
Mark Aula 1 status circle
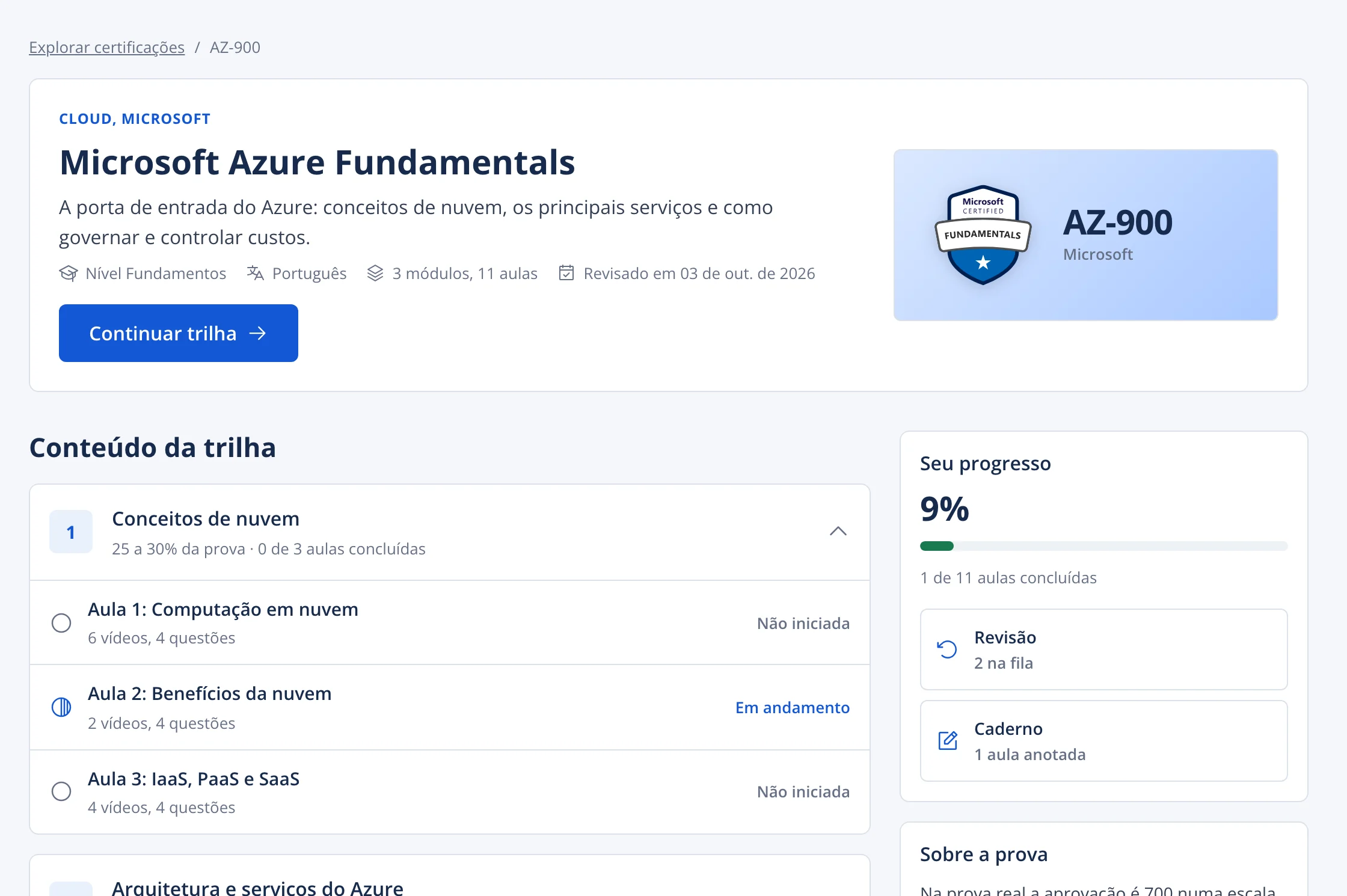pos(61,623)
